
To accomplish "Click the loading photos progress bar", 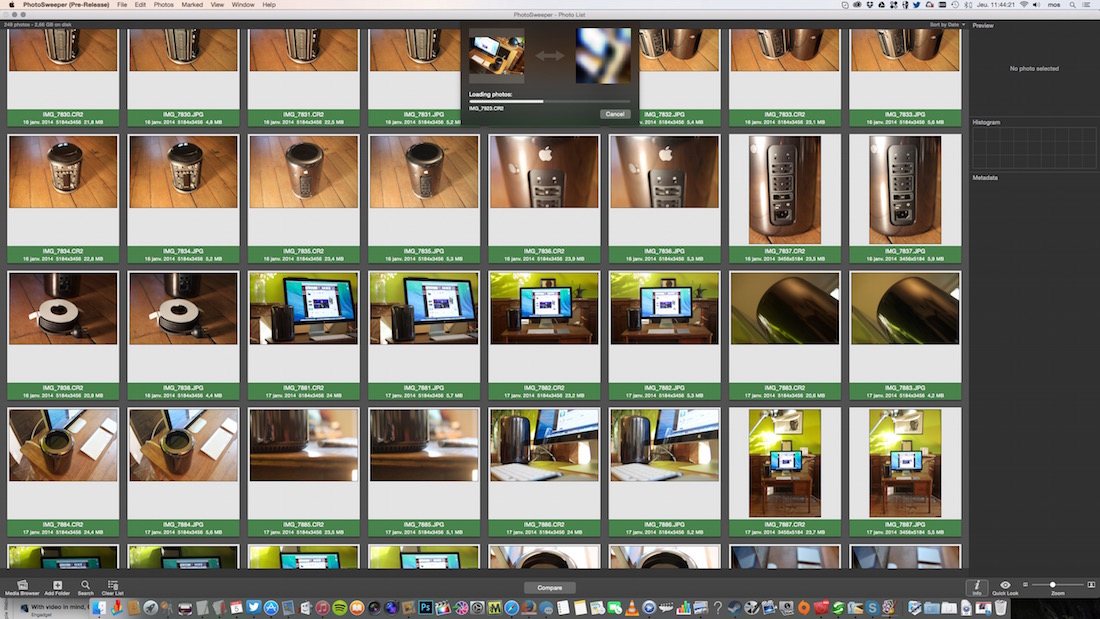I will (x=549, y=102).
